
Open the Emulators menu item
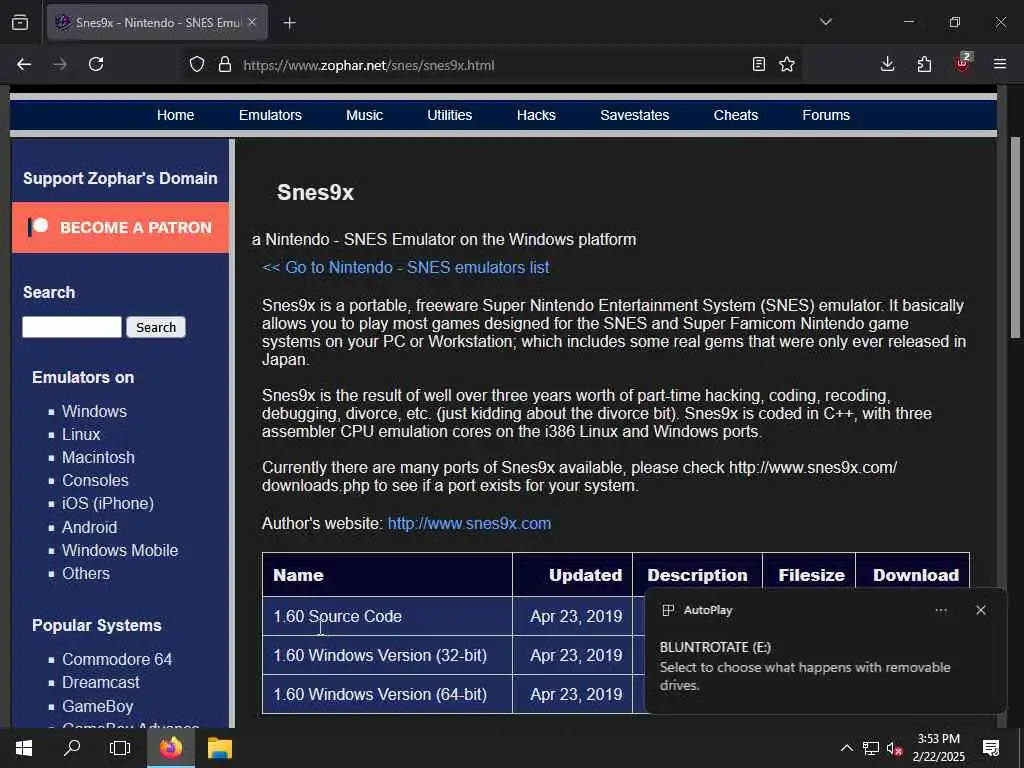[x=270, y=115]
